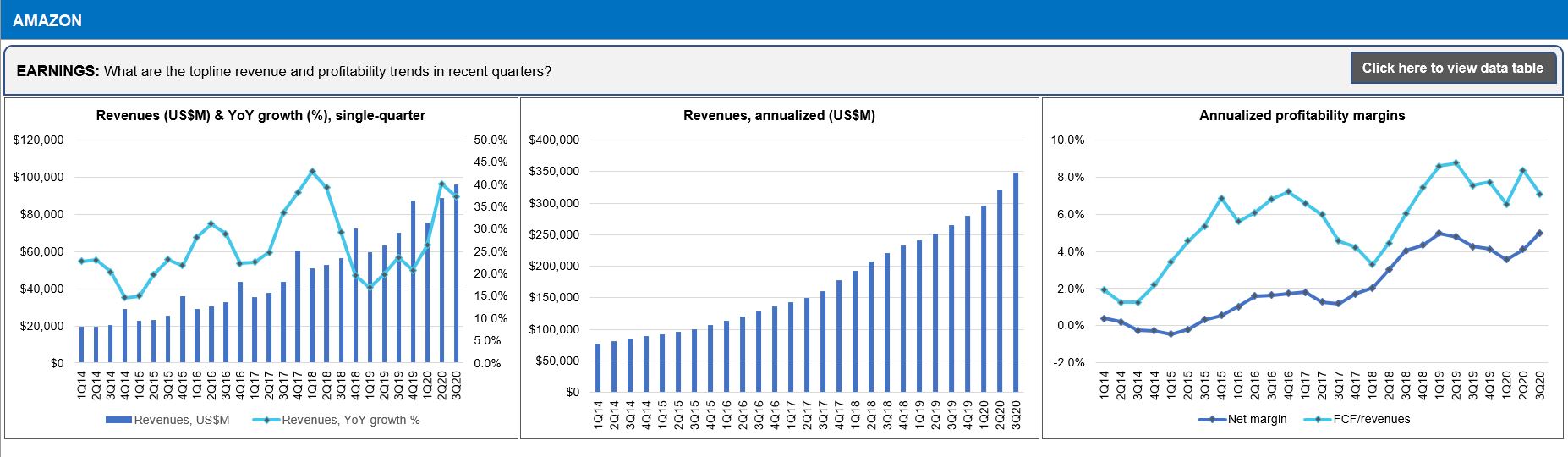Click the 3Q20 point on Net margin line

(x=1539, y=233)
